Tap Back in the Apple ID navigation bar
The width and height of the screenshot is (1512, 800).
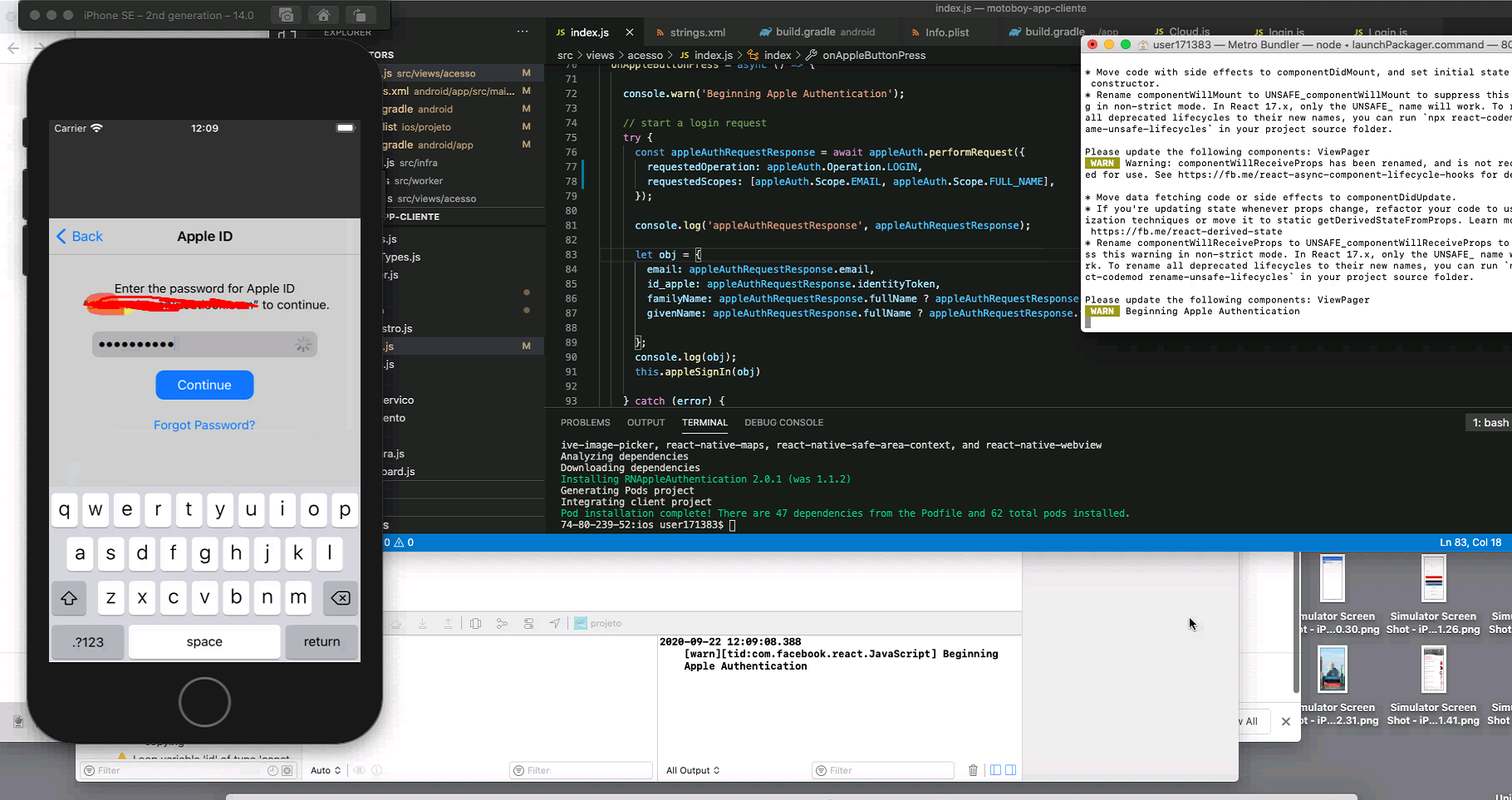(80, 237)
